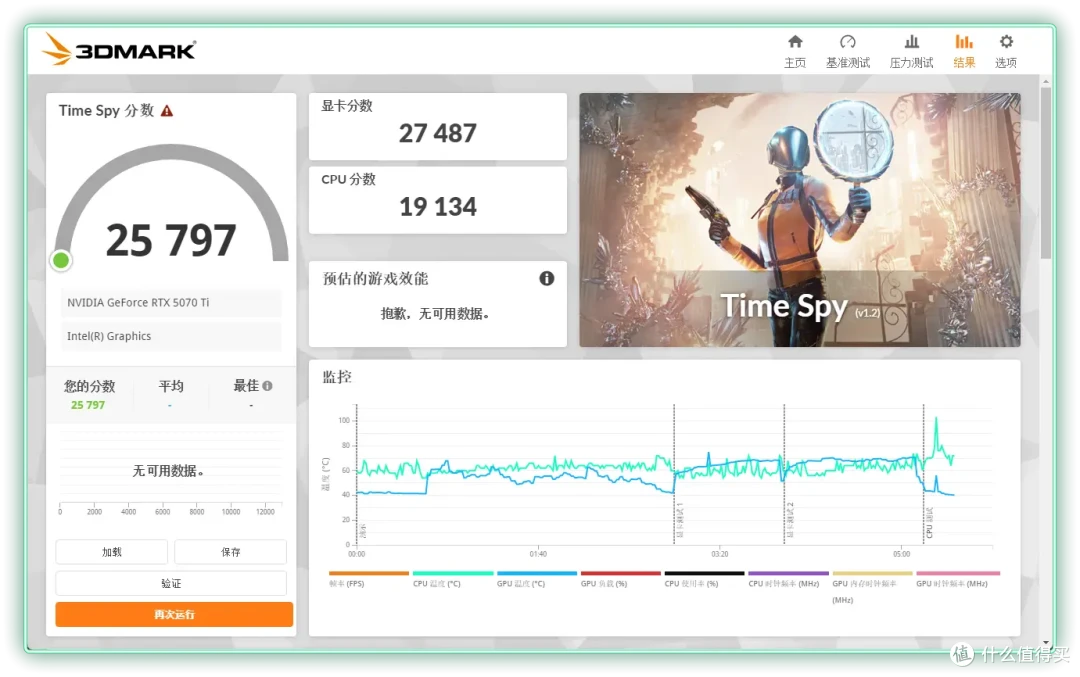
Task: Select the 结果 results chart icon
Action: point(964,42)
